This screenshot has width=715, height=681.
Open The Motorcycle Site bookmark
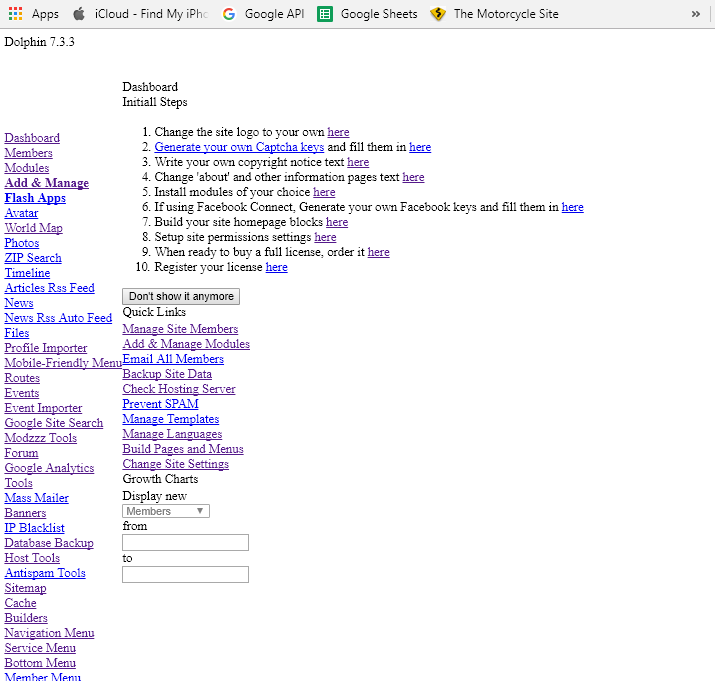[x=494, y=14]
